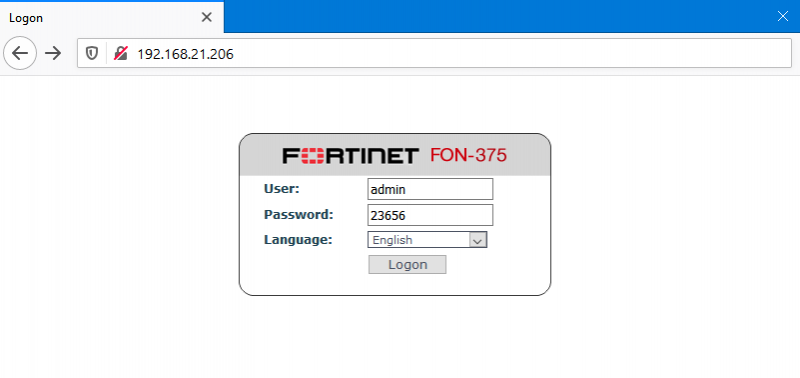Click the Logon button
The image size is (800, 378).
(x=407, y=265)
